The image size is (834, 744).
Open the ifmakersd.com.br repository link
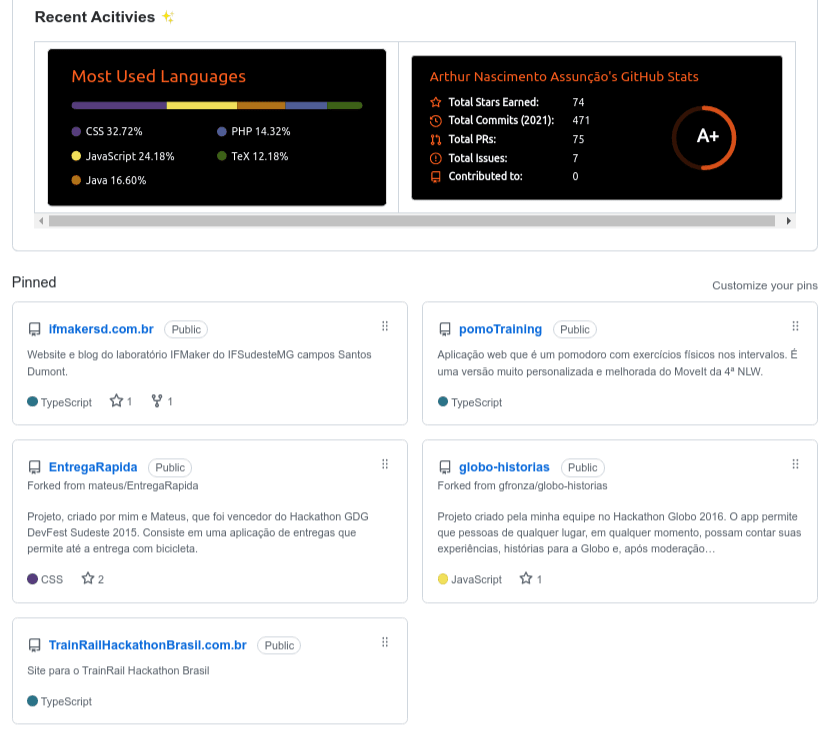pos(101,329)
